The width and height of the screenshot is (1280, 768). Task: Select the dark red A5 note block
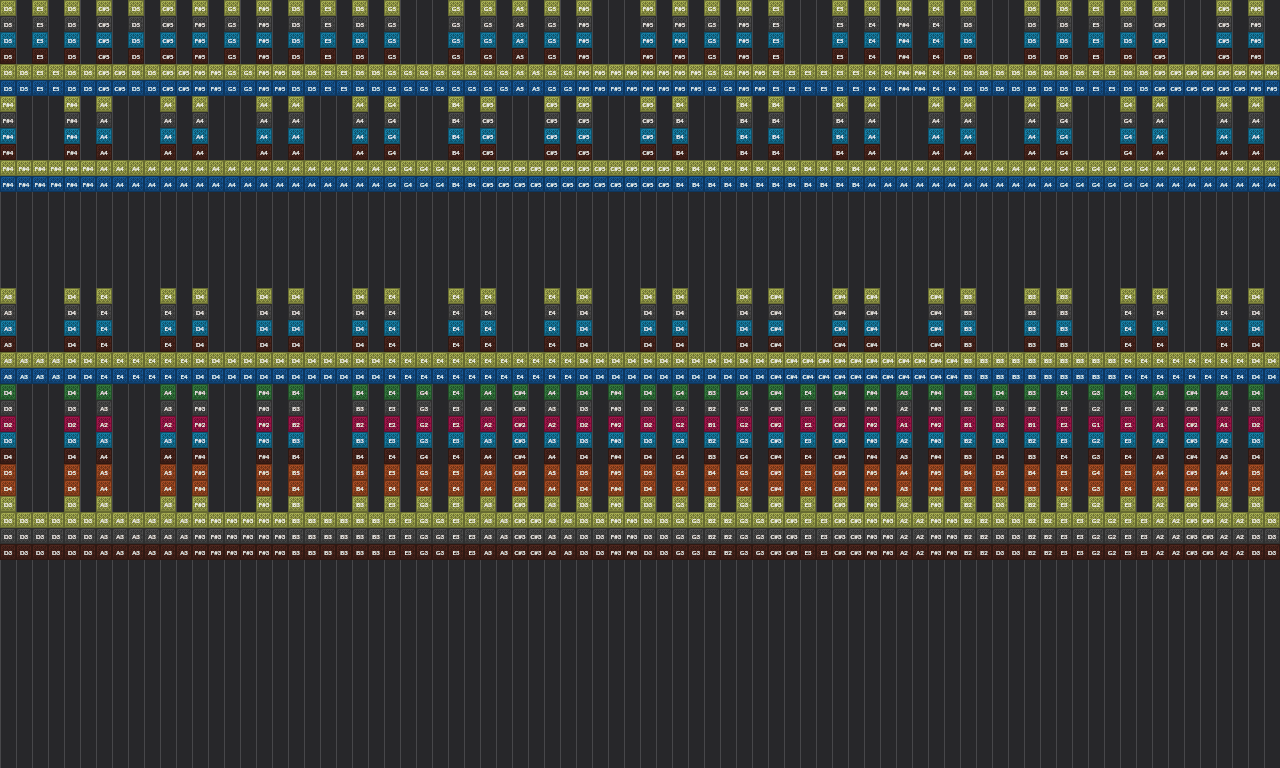(520, 56)
